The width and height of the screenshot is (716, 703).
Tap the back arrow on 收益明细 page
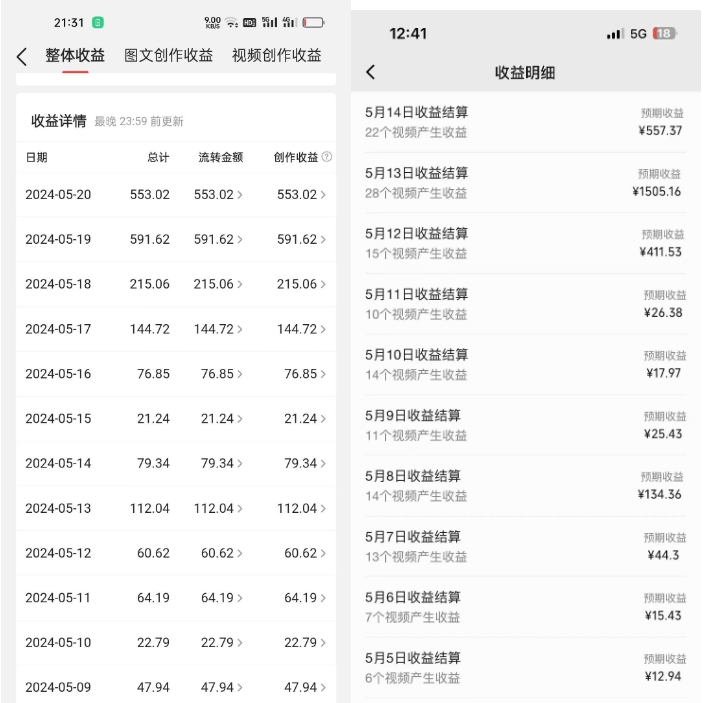pos(371,72)
